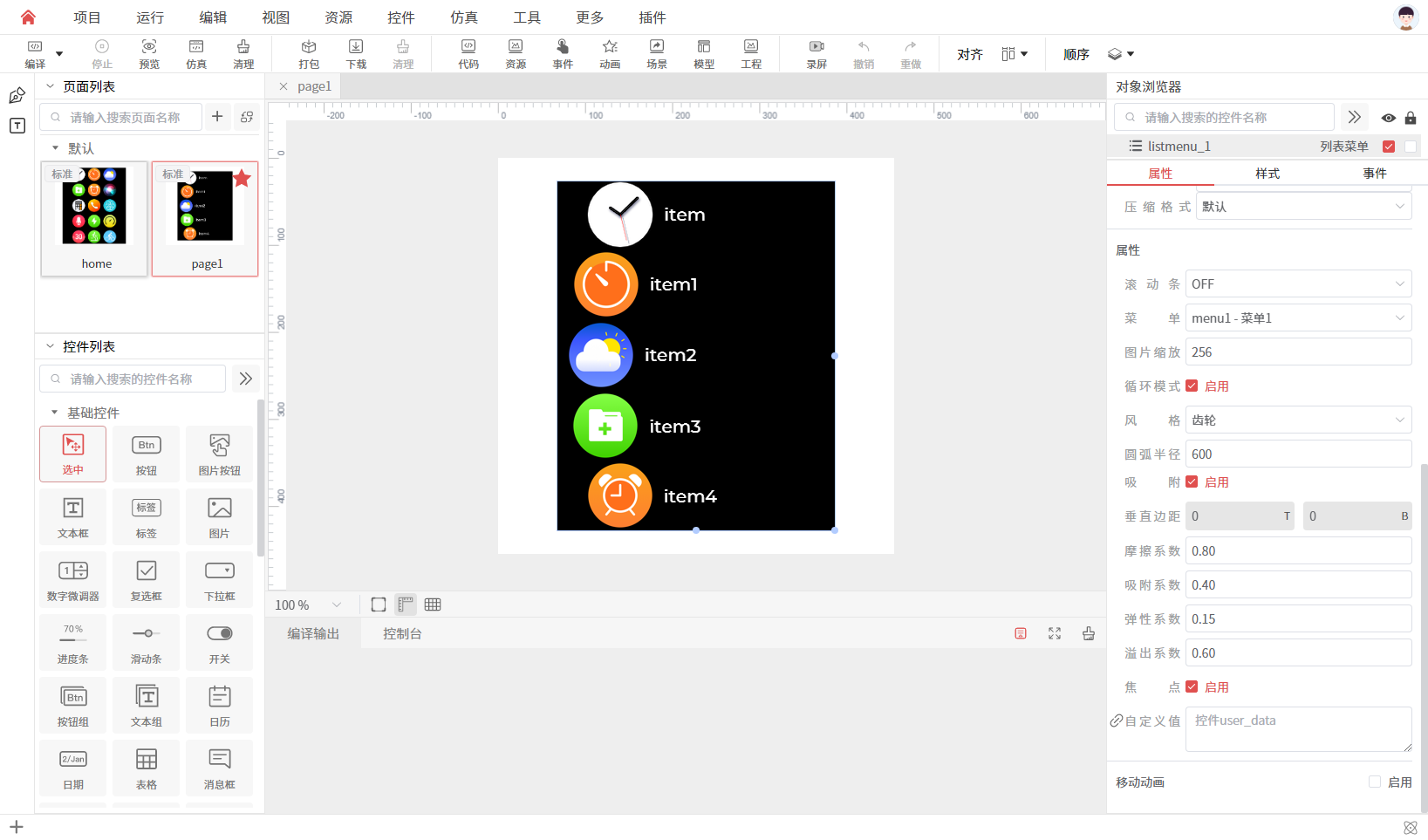Open the 风格 style dropdown
This screenshot has height=840, width=1428.
click(1298, 420)
